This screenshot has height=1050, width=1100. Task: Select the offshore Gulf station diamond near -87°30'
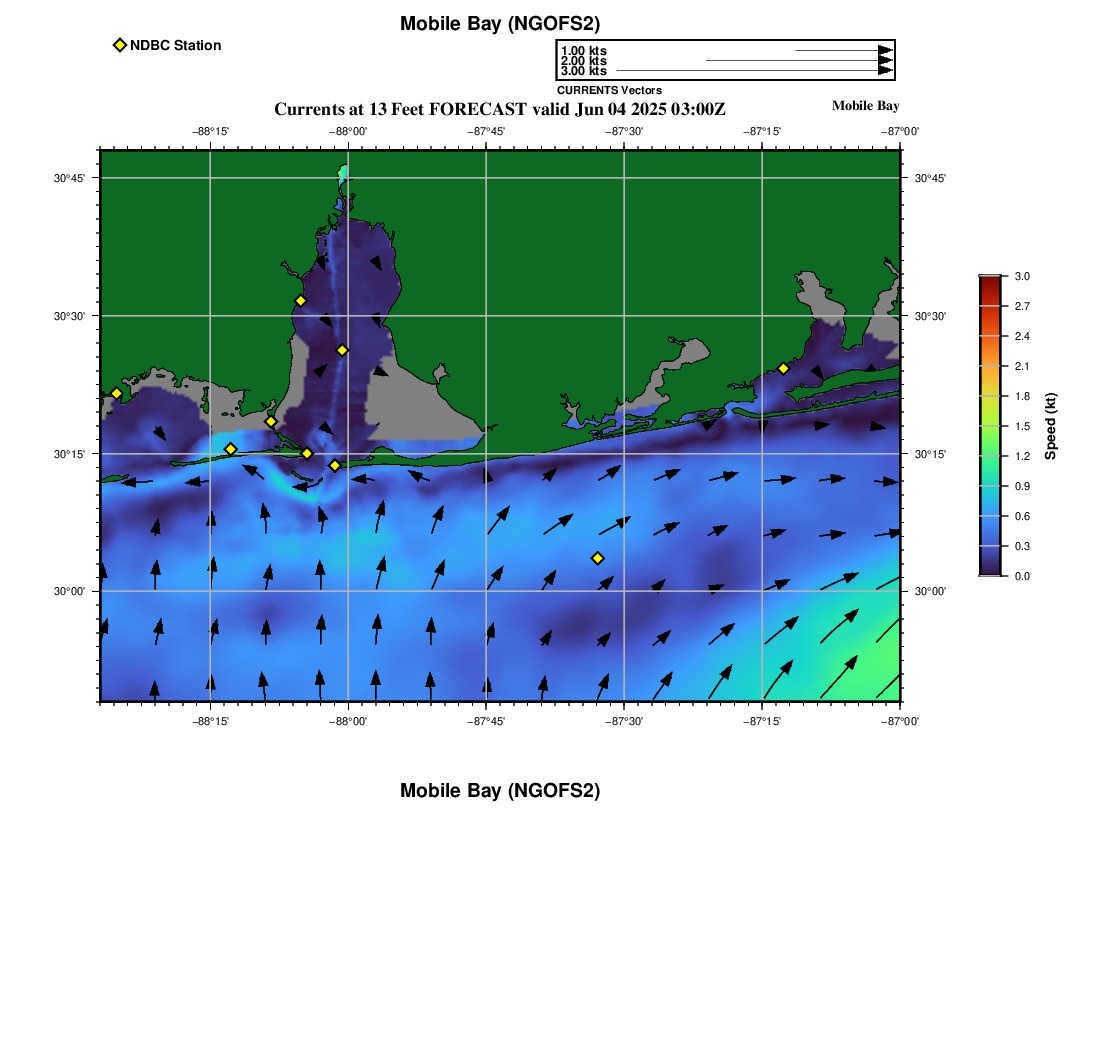tap(598, 558)
